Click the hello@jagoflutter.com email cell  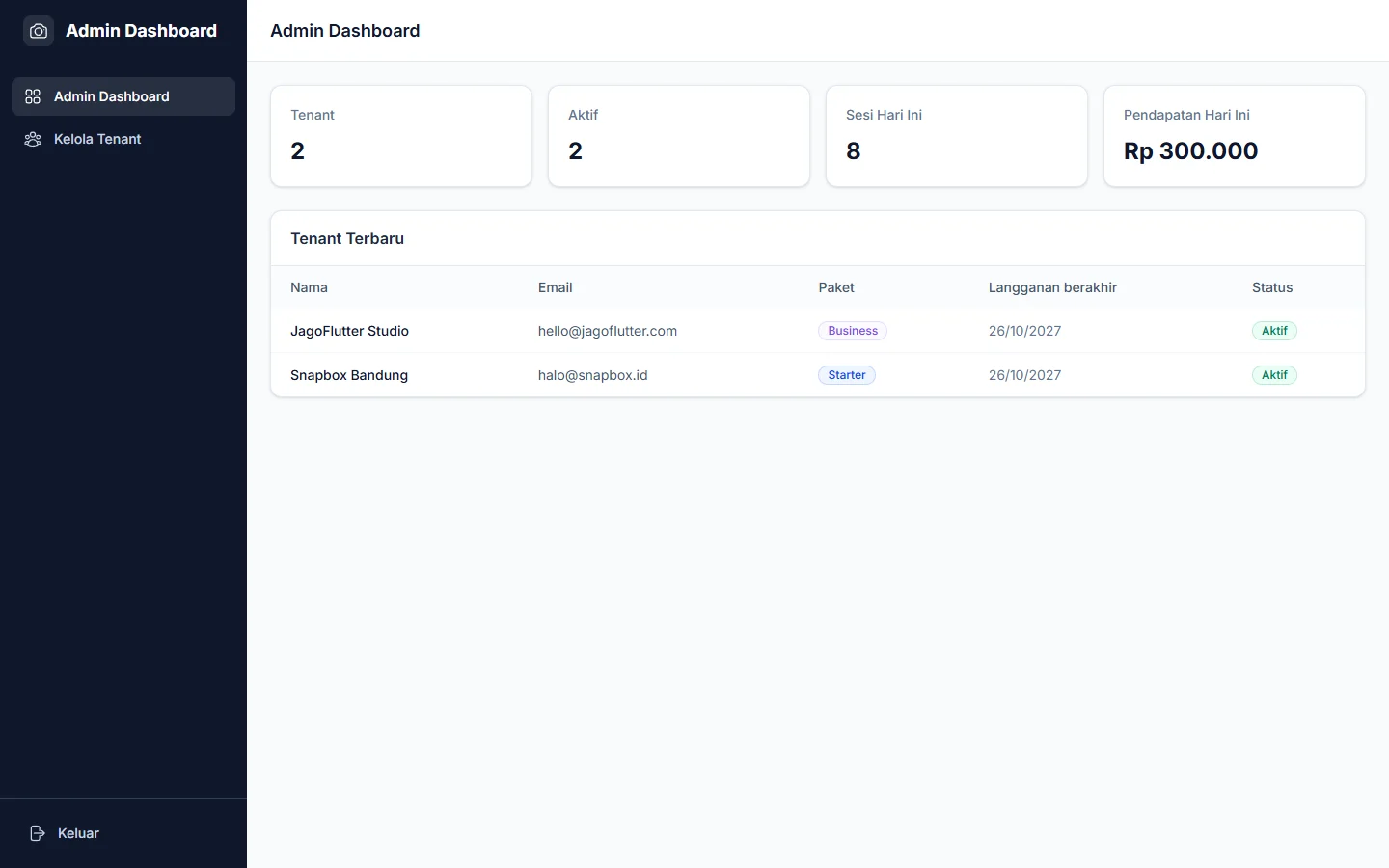tap(608, 331)
